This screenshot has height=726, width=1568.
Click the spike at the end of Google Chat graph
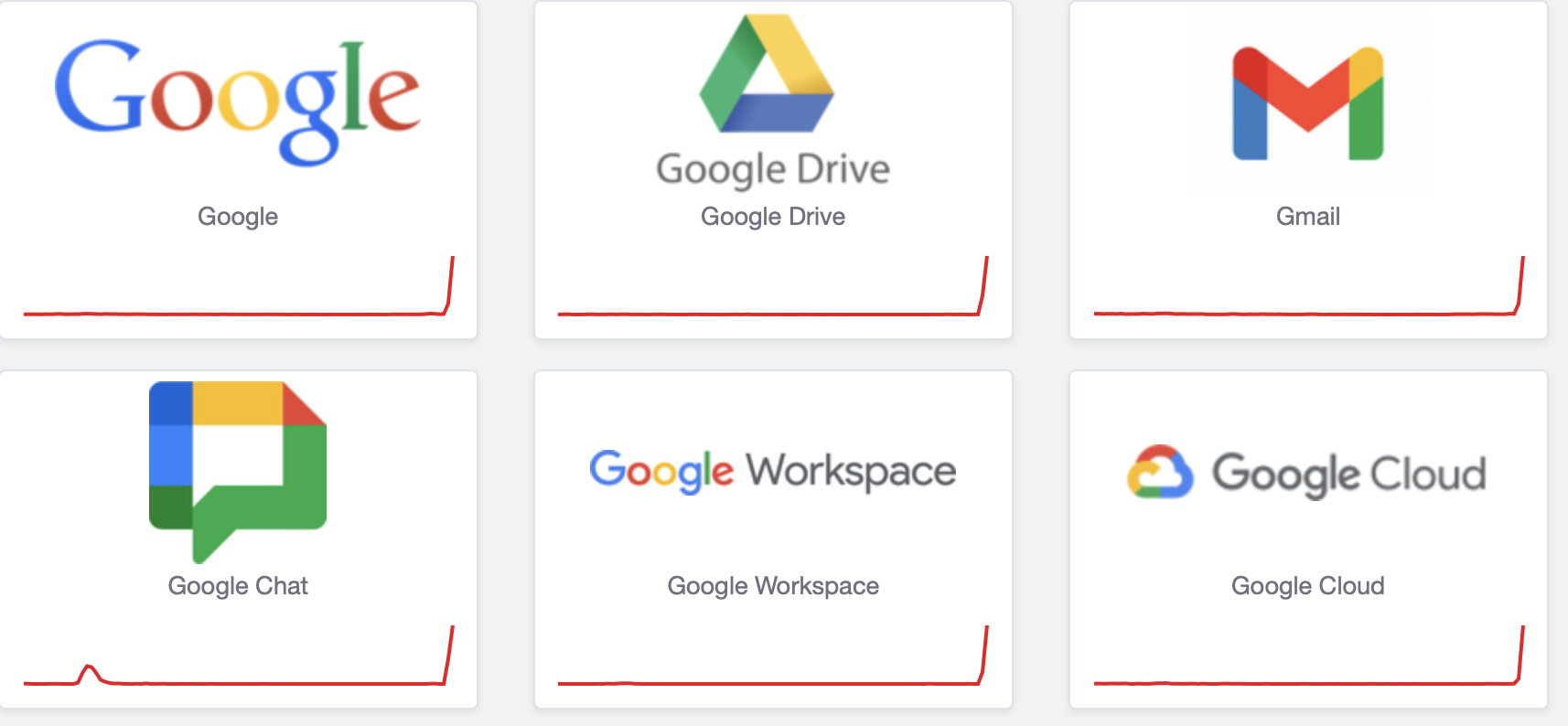pos(448,655)
